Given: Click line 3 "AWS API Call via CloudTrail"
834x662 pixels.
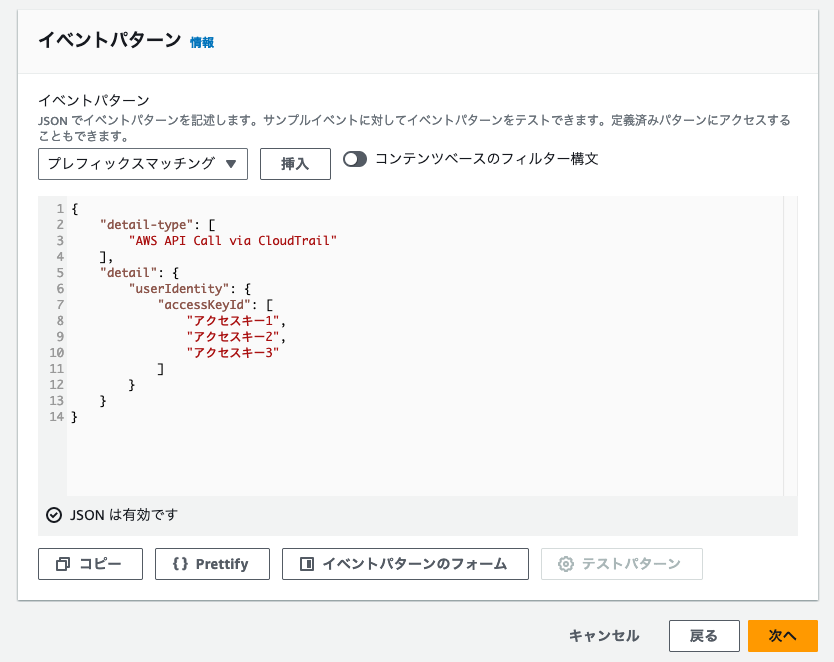Looking at the screenshot, I should pyautogui.click(x=233, y=241).
